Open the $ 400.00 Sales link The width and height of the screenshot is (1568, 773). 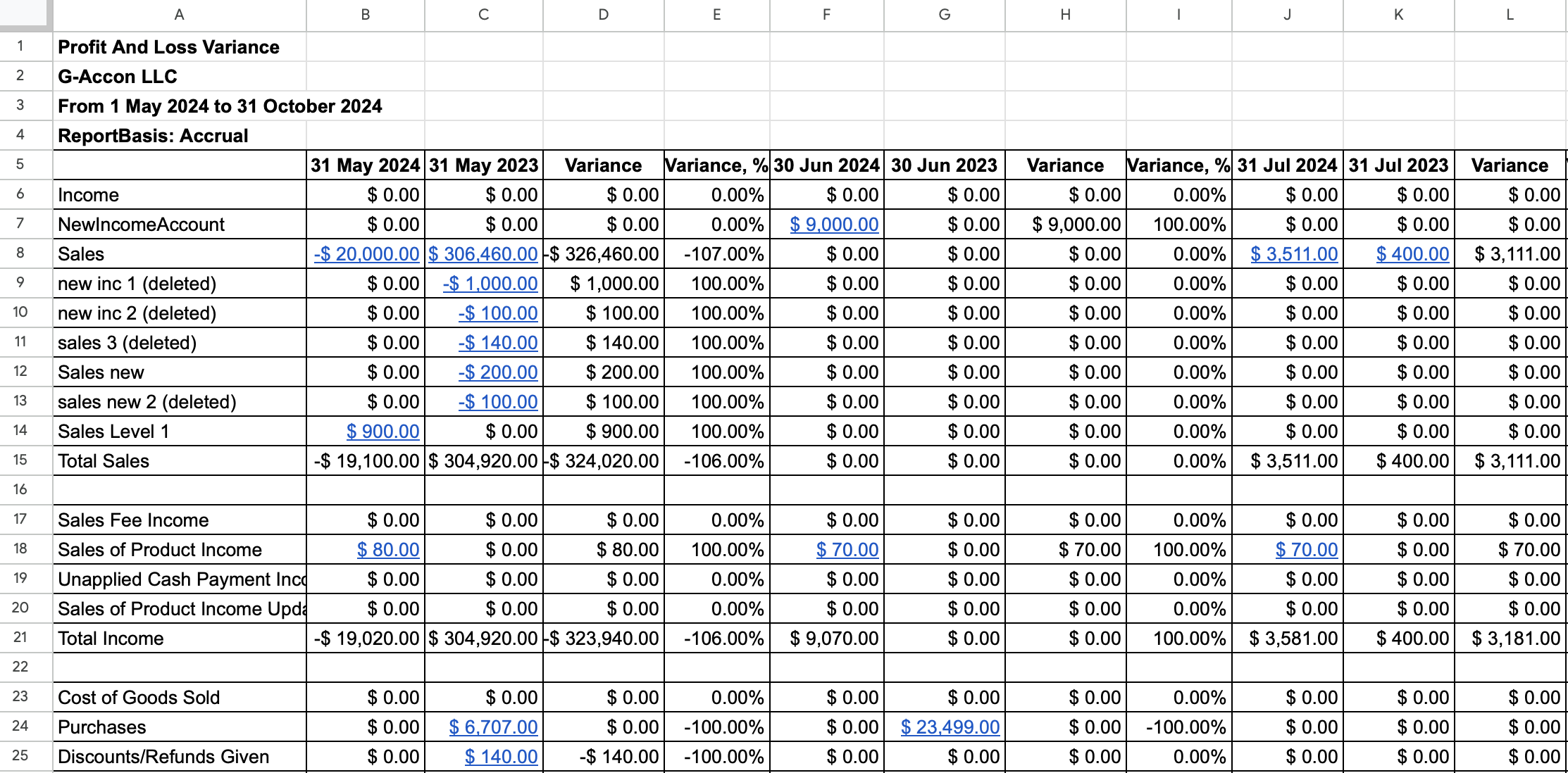[x=1413, y=254]
